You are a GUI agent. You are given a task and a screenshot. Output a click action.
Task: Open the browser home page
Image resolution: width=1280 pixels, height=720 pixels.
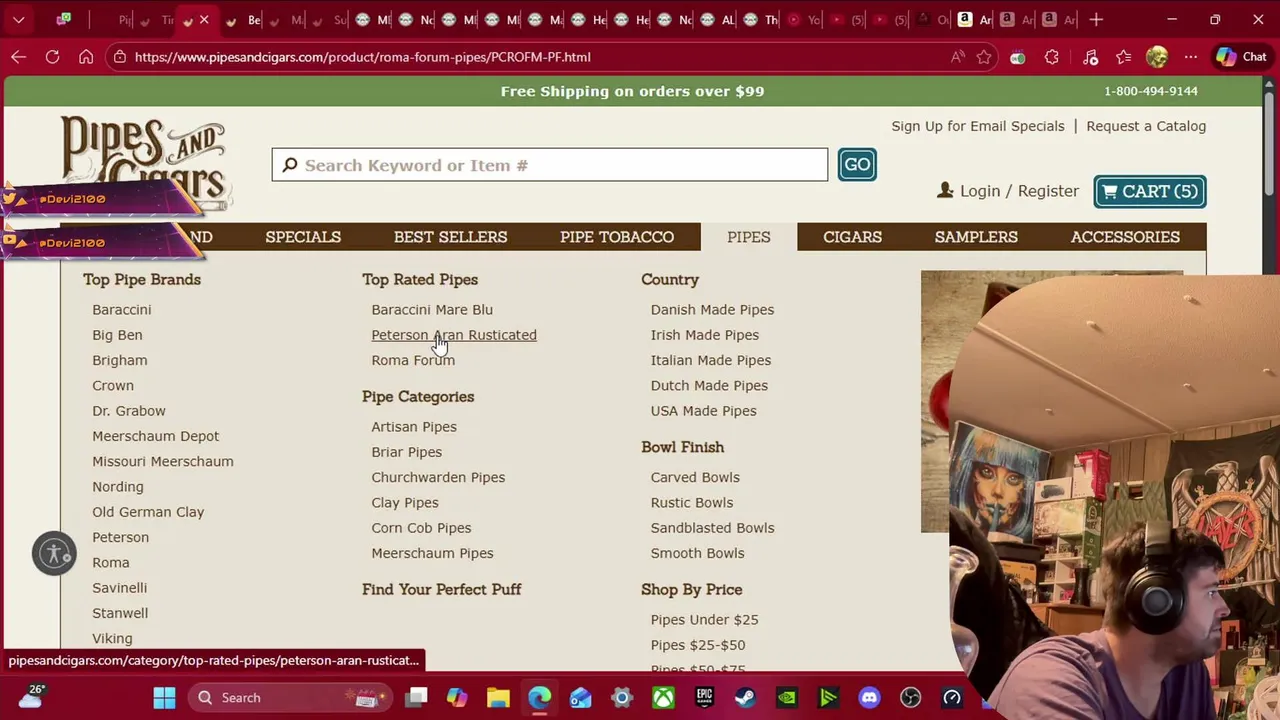(86, 57)
